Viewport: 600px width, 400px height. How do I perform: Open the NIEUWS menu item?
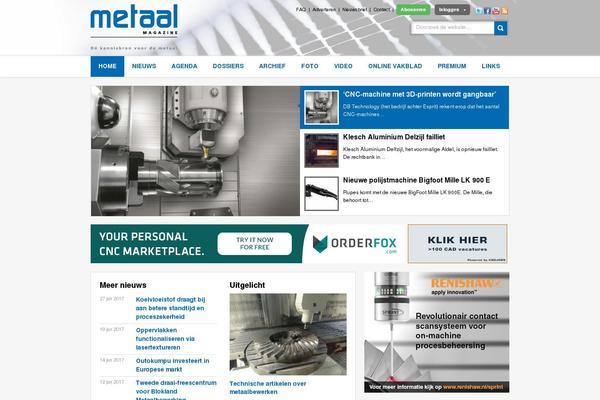point(144,66)
